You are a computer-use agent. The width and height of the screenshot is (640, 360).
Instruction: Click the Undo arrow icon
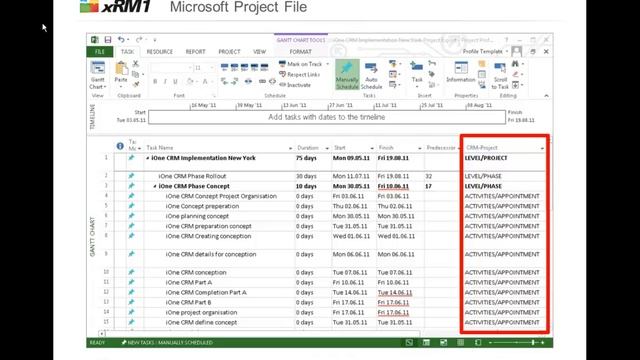pos(121,39)
